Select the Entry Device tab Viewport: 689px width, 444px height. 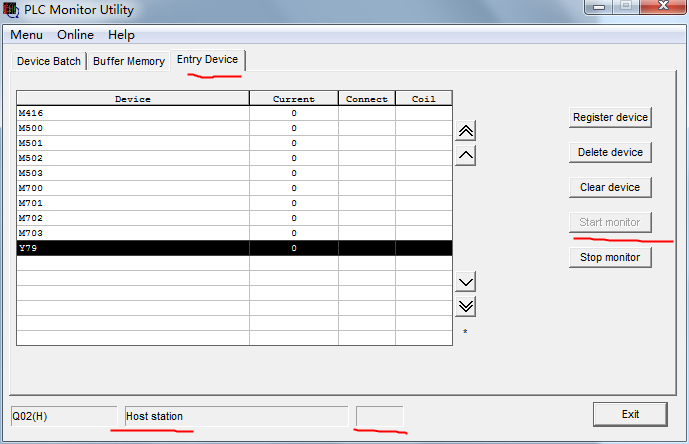tap(207, 60)
